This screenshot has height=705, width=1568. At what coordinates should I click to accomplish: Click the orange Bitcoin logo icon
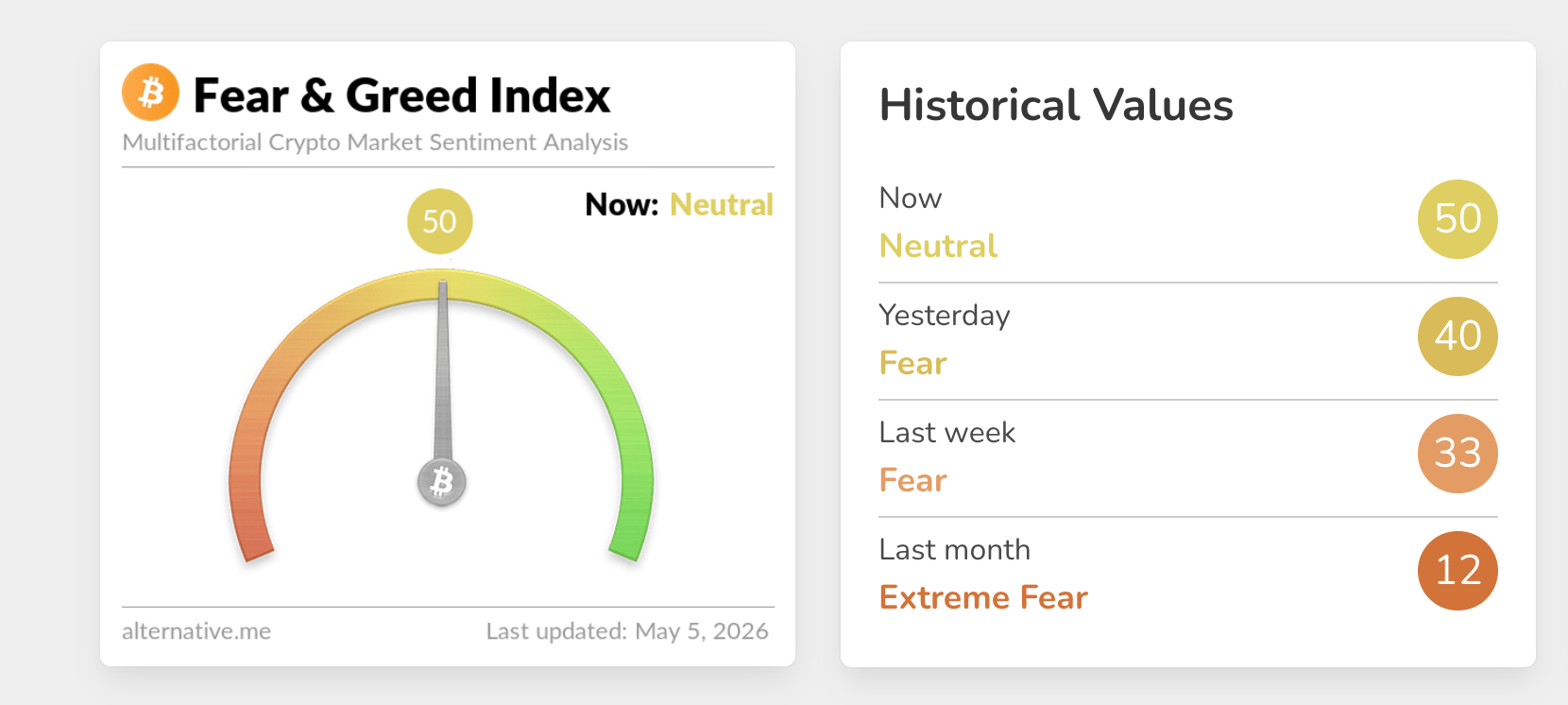151,93
